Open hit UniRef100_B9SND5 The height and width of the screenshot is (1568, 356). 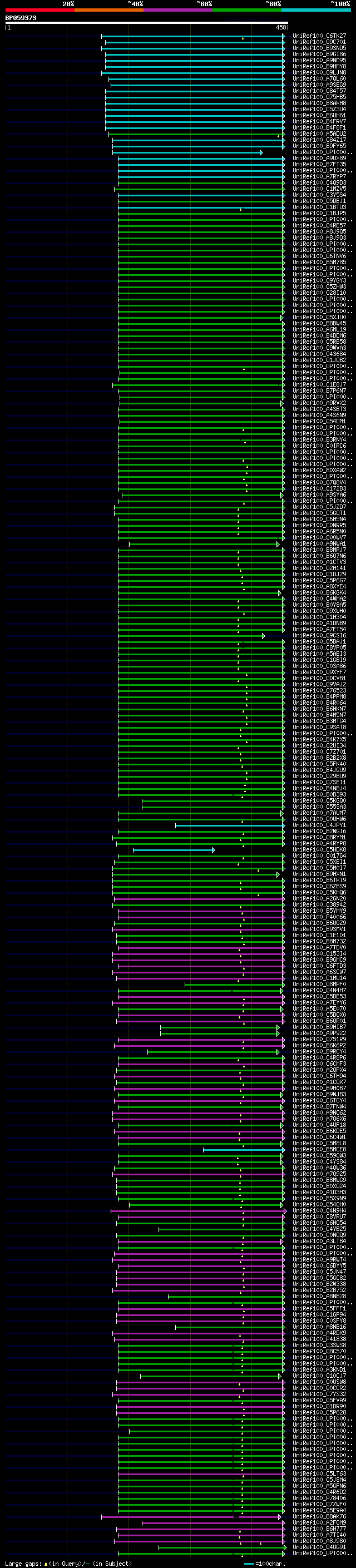coord(319,48)
